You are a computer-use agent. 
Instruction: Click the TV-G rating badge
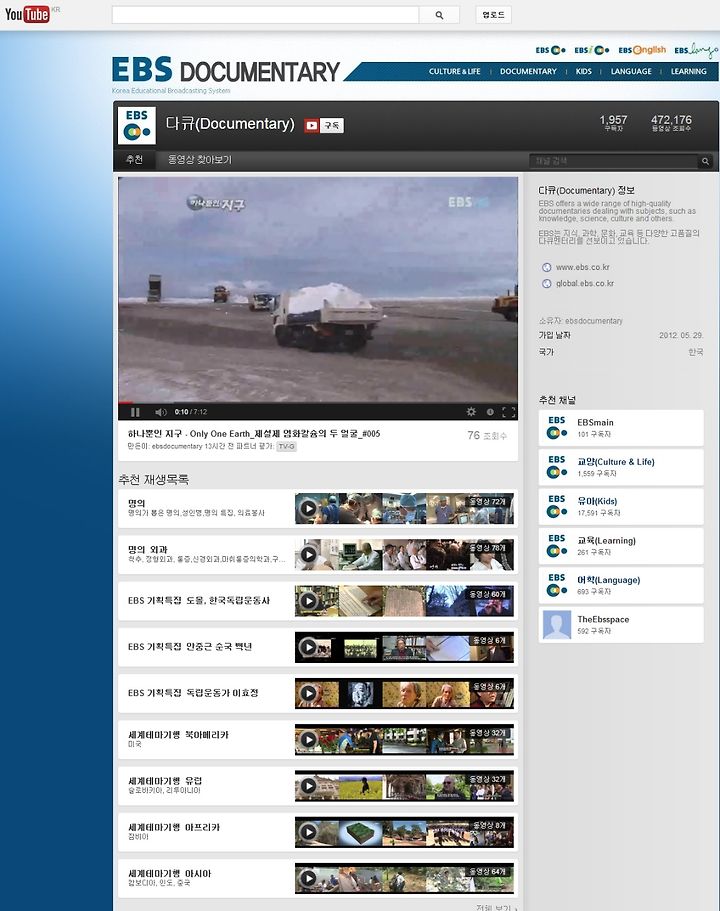pyautogui.click(x=286, y=446)
